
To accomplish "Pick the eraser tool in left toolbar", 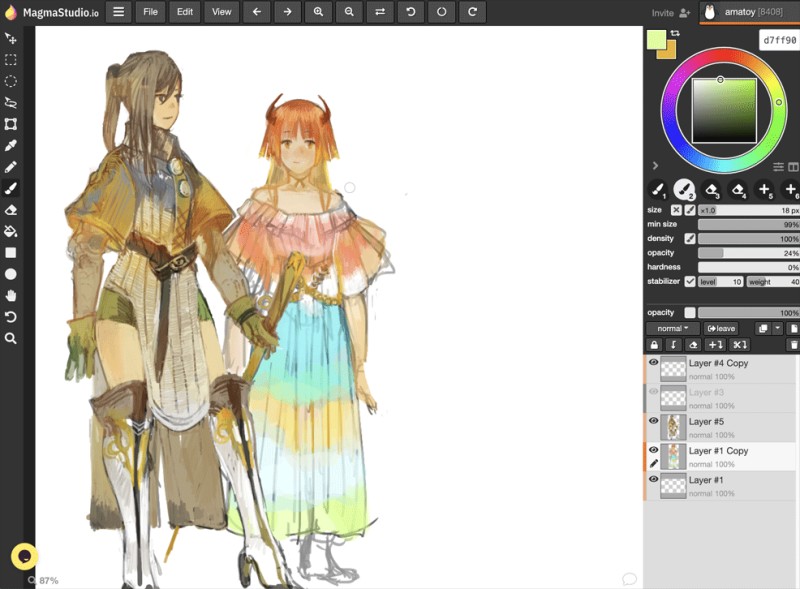I will [x=11, y=210].
